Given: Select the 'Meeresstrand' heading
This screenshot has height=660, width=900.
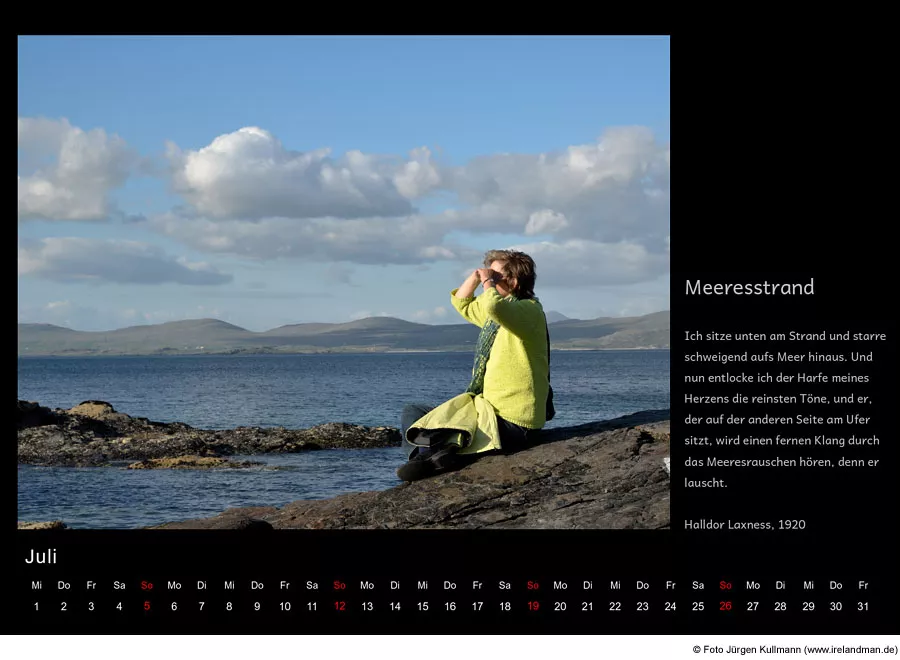Looking at the screenshot, I should pos(749,288).
